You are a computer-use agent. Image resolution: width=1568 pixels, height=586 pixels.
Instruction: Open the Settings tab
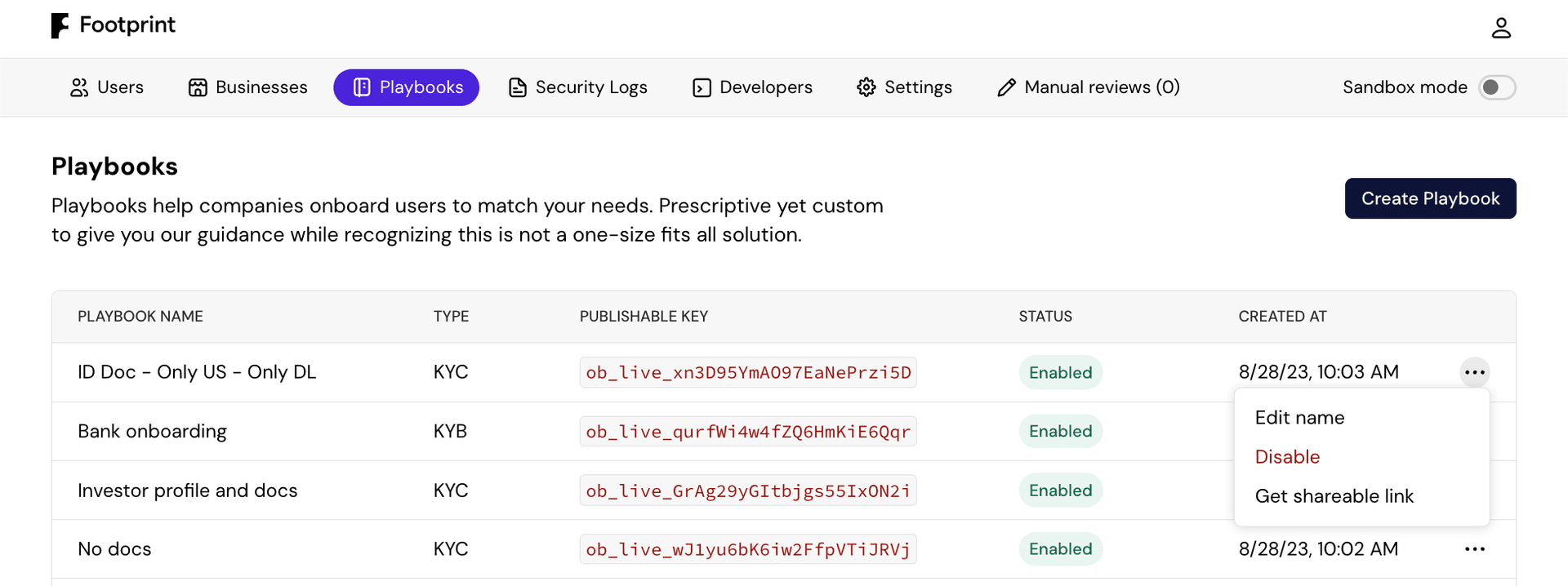[x=905, y=87]
